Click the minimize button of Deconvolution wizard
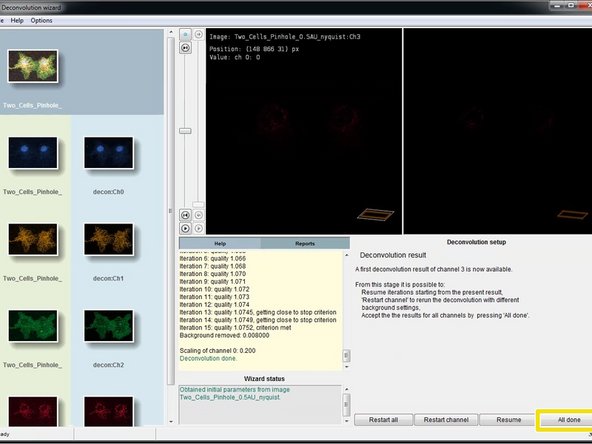The image size is (592, 444). 557,5
